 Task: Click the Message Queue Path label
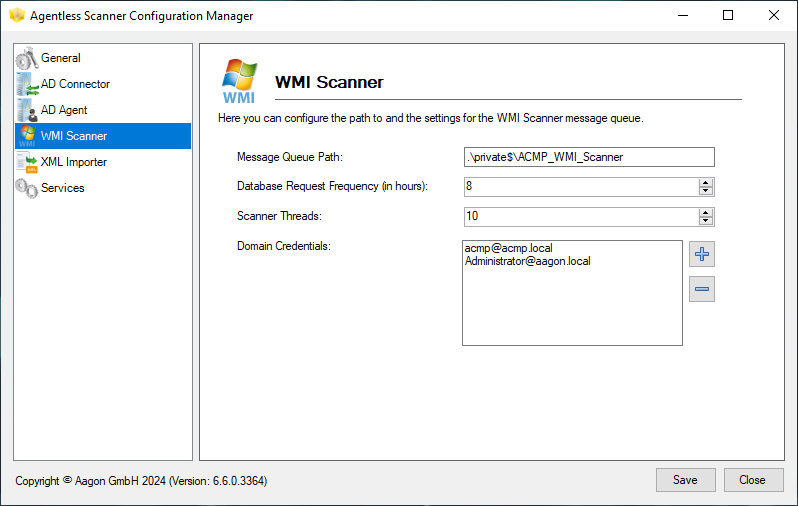(290, 157)
